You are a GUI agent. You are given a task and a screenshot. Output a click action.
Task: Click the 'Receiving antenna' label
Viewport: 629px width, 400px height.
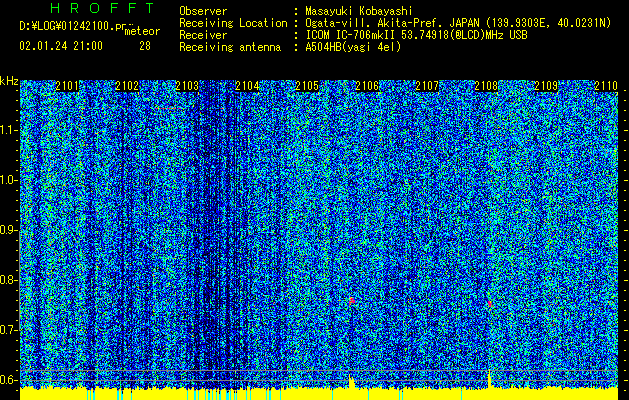(230, 47)
